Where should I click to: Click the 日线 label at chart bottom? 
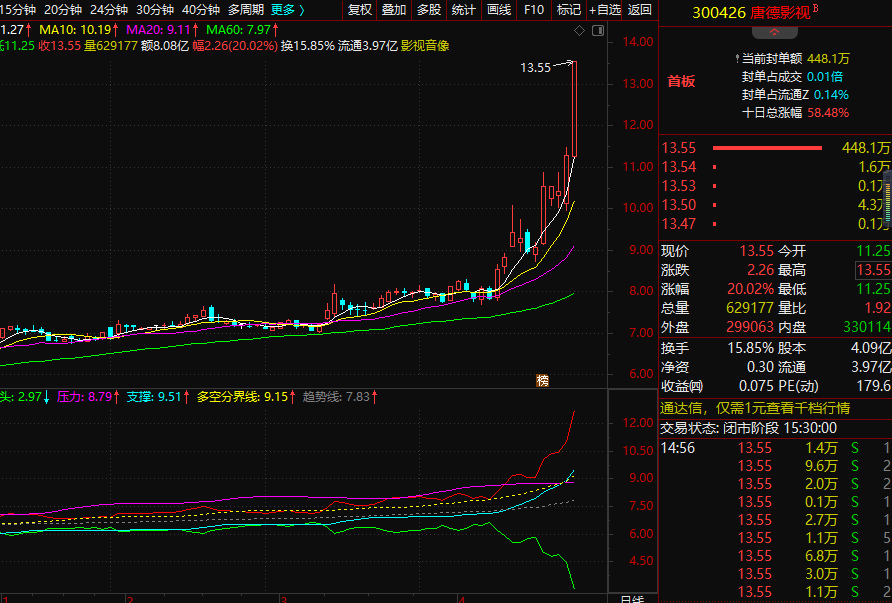(x=632, y=599)
